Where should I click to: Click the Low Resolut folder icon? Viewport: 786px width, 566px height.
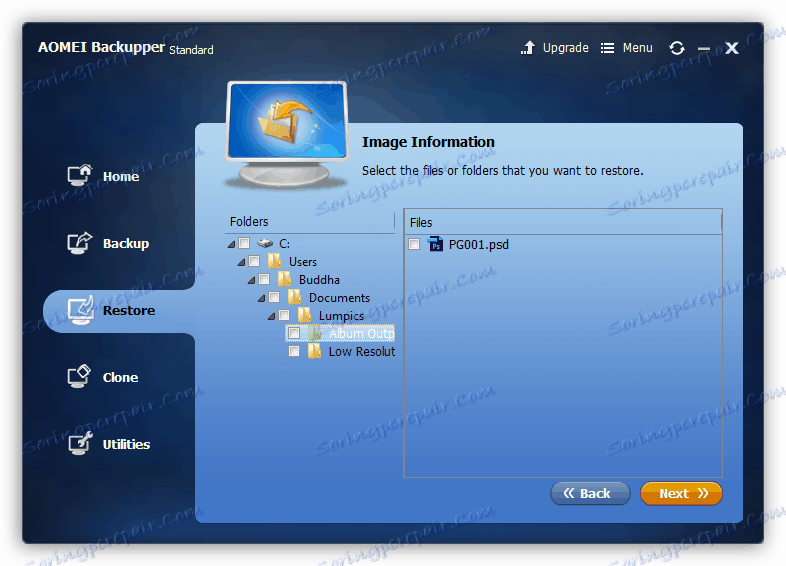[x=314, y=351]
